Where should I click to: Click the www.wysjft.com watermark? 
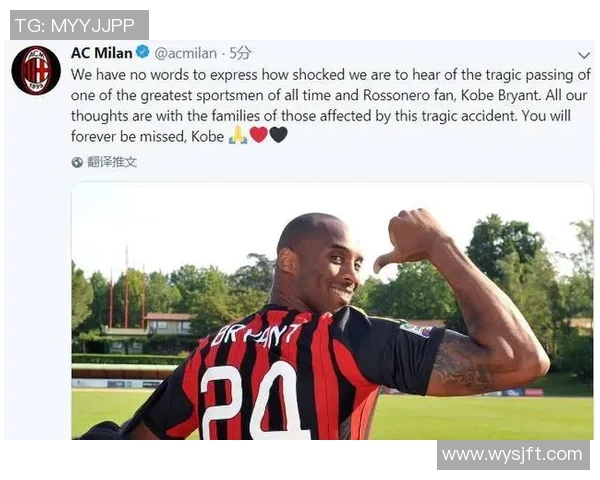(513, 455)
